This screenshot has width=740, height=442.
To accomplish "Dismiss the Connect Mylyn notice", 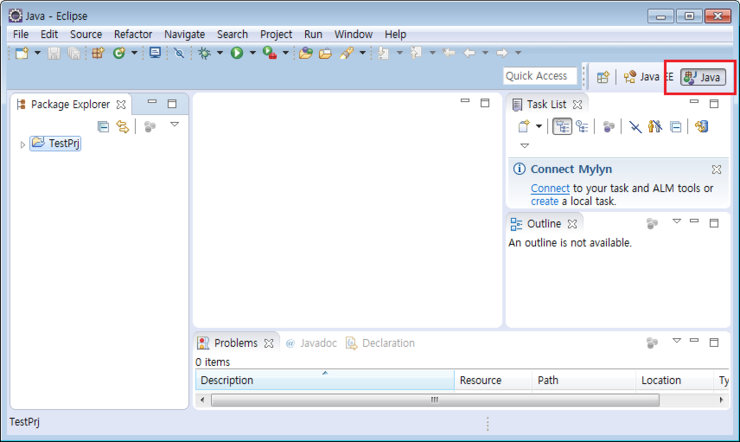I will click(x=716, y=169).
